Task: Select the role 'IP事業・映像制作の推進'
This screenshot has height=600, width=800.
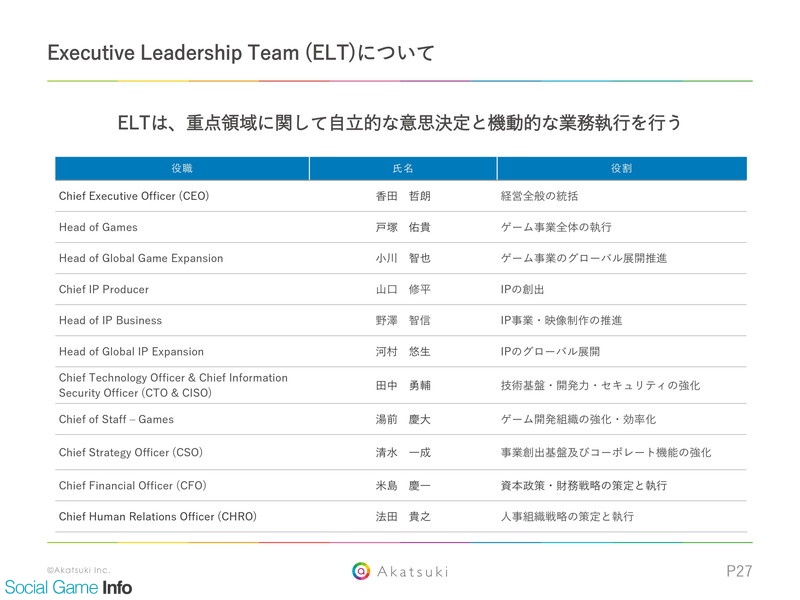Action: coord(561,320)
